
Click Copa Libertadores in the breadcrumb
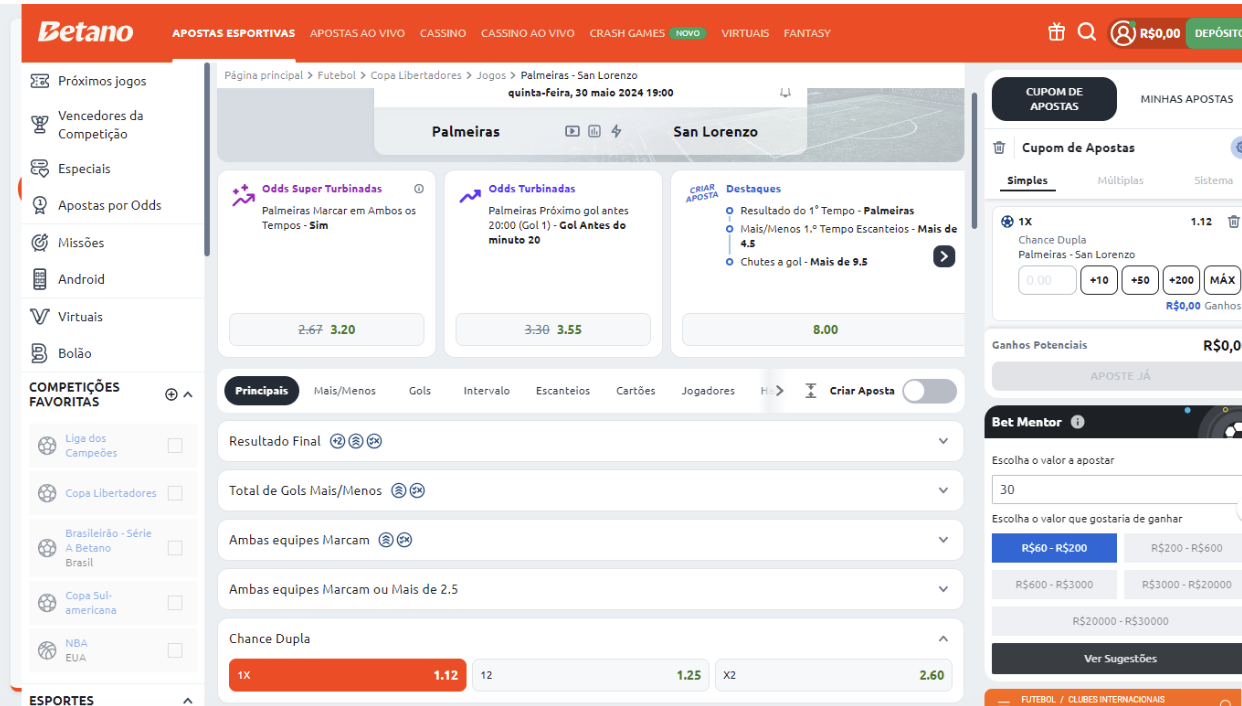tap(416, 76)
